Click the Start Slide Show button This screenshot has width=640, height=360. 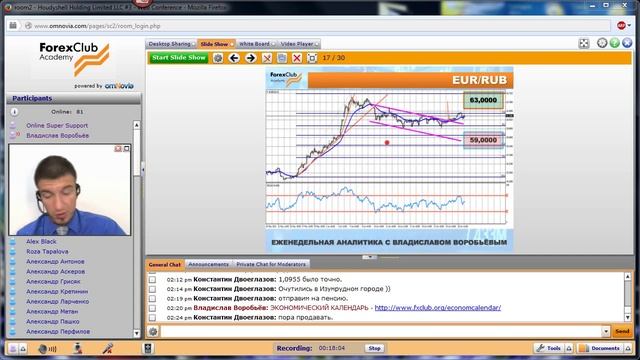tap(178, 58)
